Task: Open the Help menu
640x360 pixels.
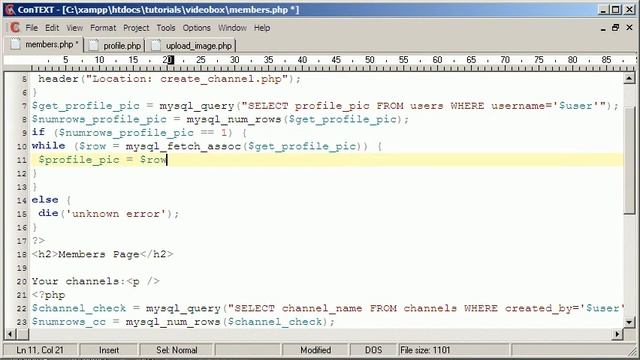Action: pyautogui.click(x=262, y=28)
